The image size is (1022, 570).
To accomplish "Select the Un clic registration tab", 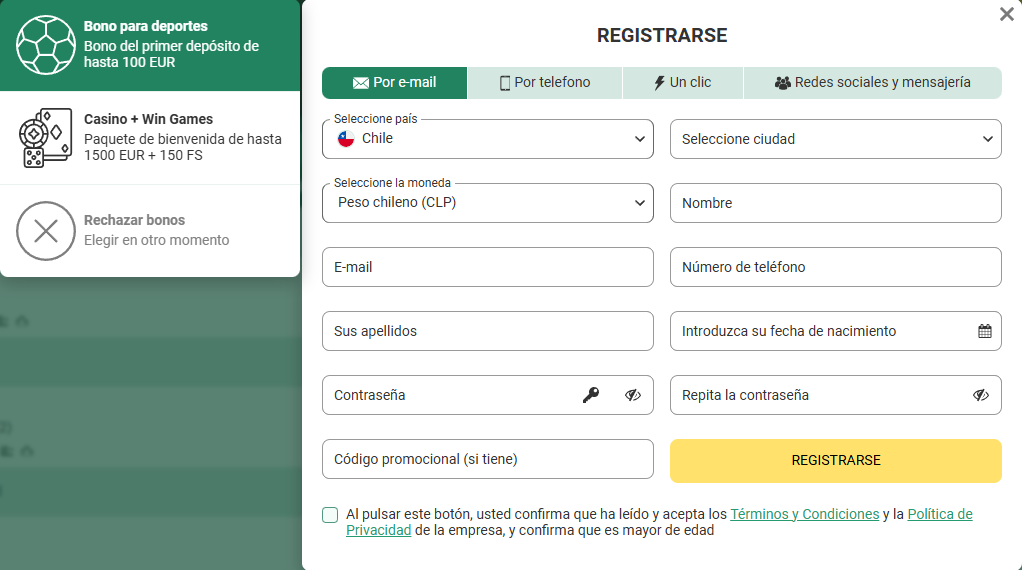I will pos(682,83).
